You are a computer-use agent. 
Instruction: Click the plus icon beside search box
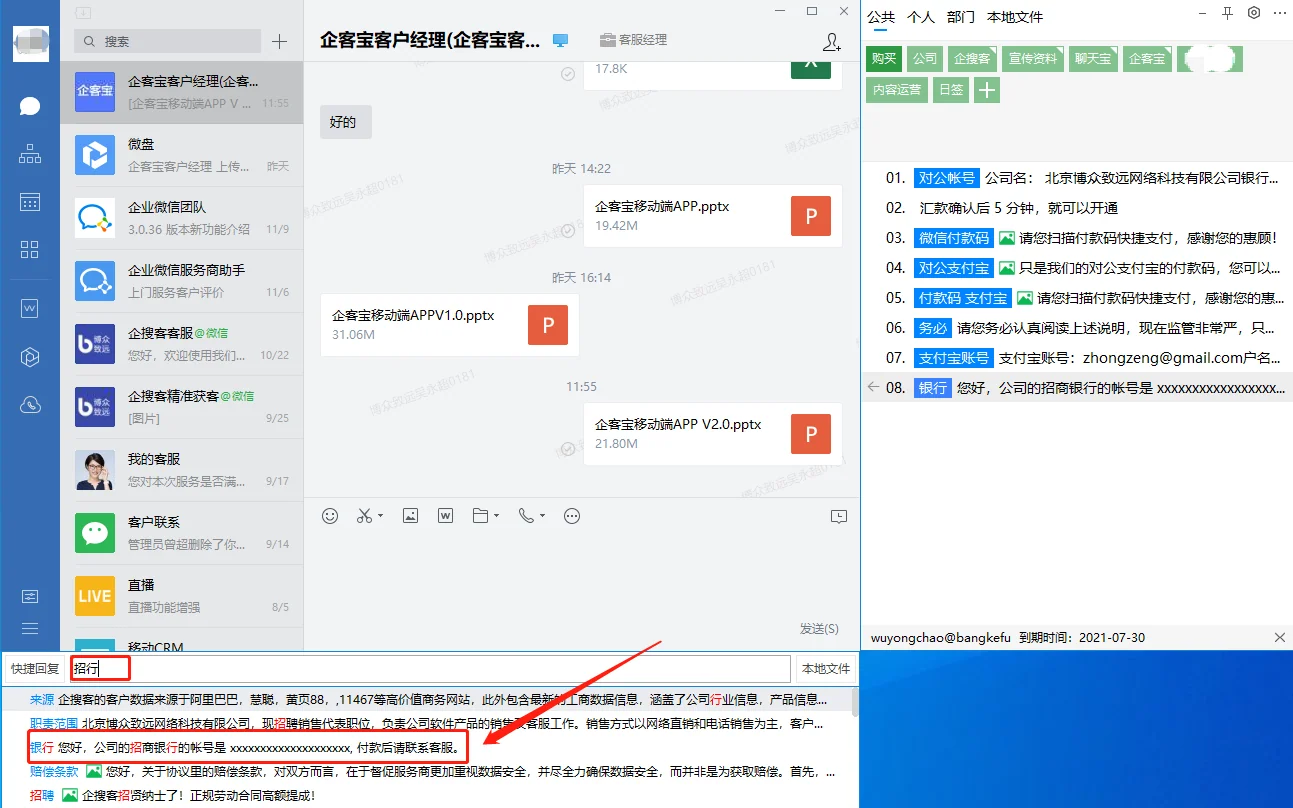pos(280,41)
